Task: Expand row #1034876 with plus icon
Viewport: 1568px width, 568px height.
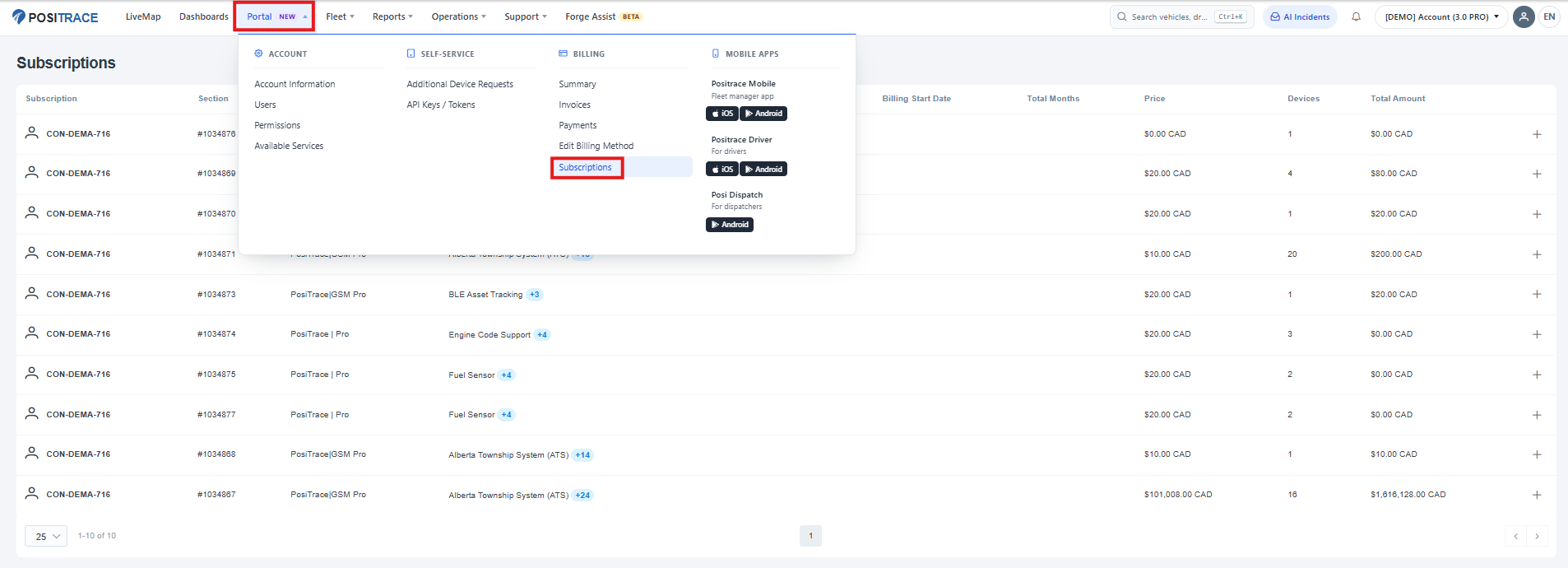Action: pyautogui.click(x=1537, y=134)
